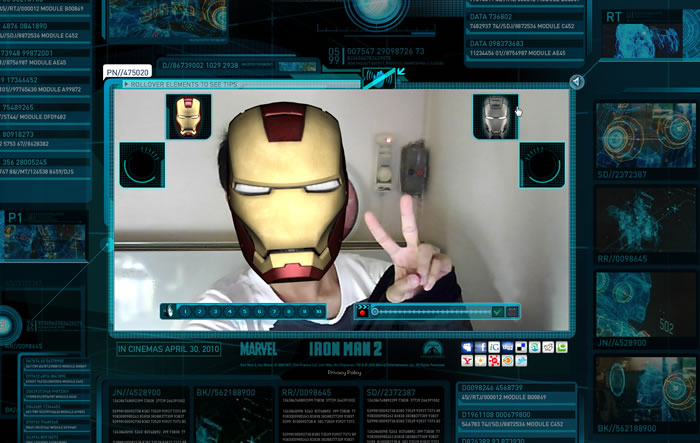The height and width of the screenshot is (443, 700).
Task: Share via Windows Live butterfly icon
Action: [467, 347]
